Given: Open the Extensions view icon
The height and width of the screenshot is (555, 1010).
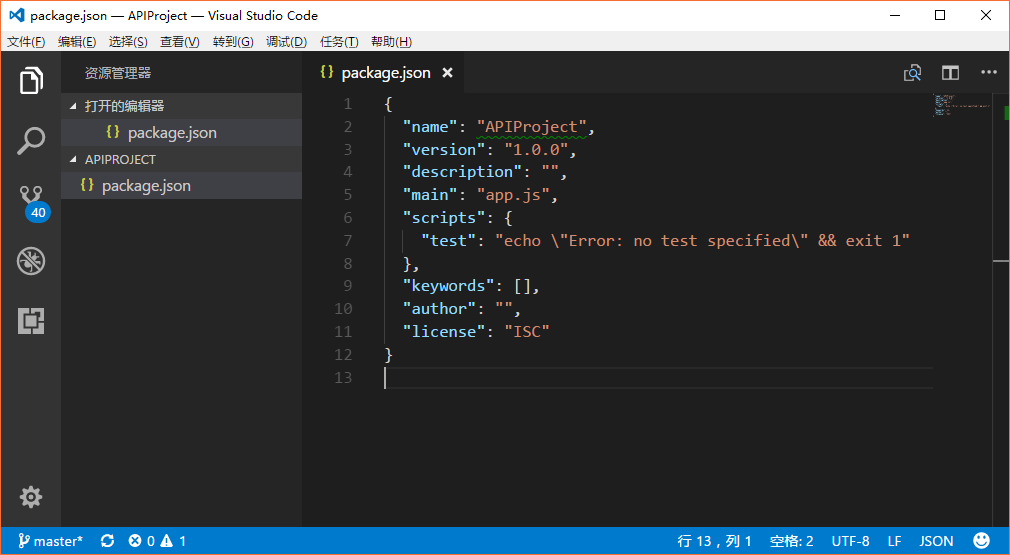Looking at the screenshot, I should [x=31, y=321].
